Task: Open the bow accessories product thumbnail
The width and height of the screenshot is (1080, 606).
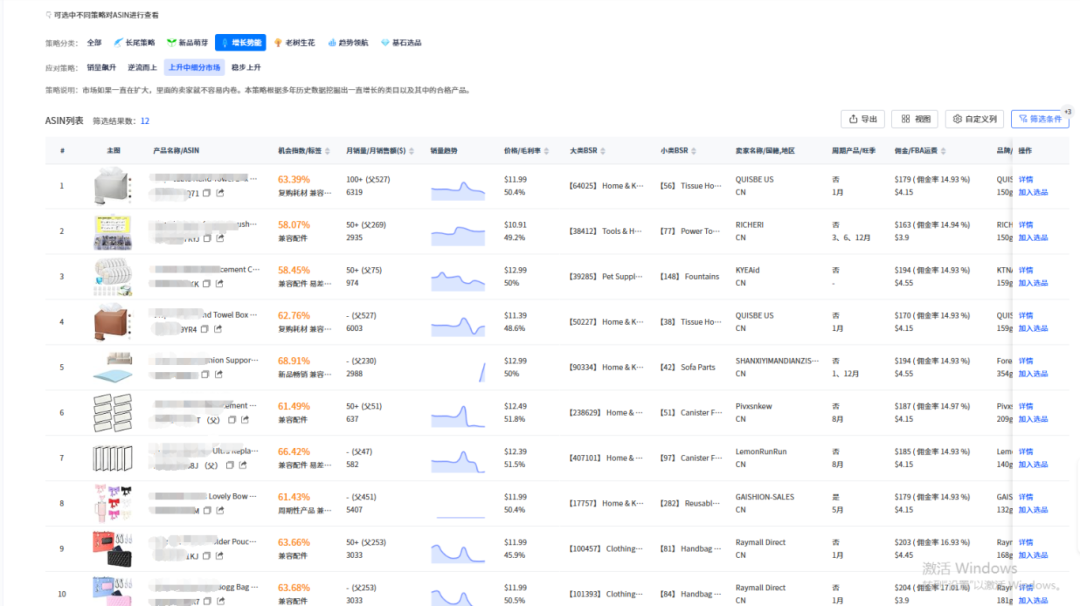Action: (x=112, y=503)
